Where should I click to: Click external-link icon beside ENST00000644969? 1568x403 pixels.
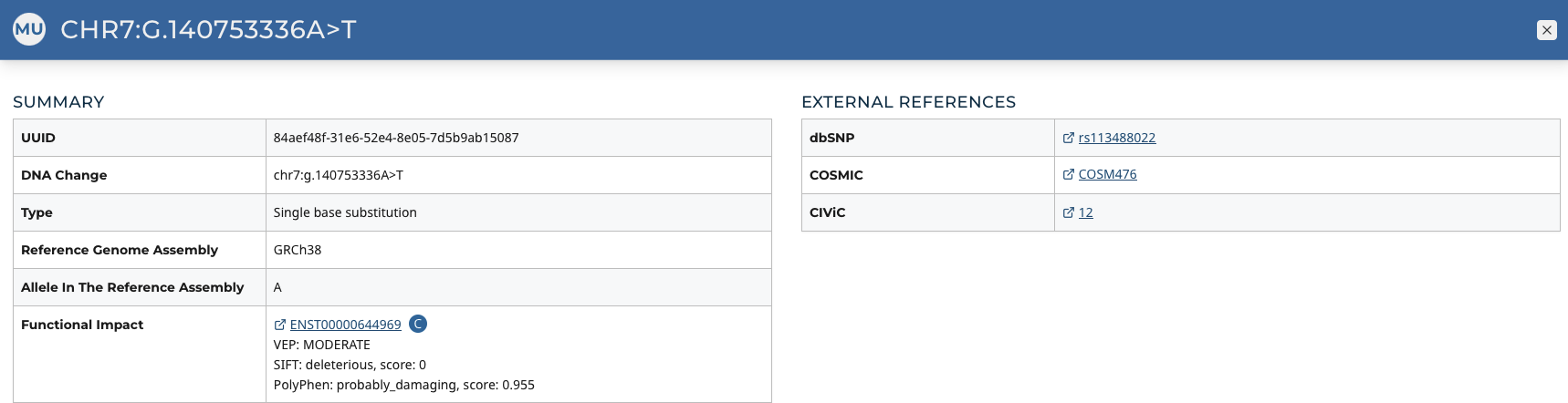pyautogui.click(x=280, y=325)
